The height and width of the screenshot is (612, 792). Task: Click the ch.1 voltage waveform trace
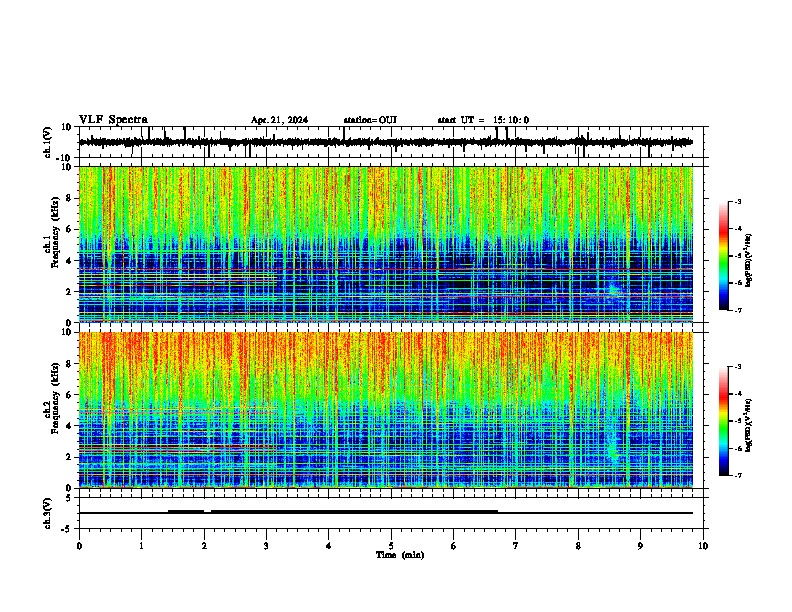386,142
